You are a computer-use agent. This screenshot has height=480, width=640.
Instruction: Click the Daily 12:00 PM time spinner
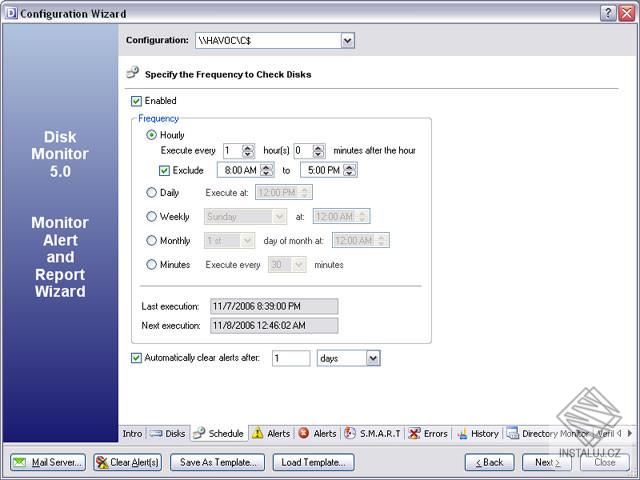pyautogui.click(x=305, y=192)
